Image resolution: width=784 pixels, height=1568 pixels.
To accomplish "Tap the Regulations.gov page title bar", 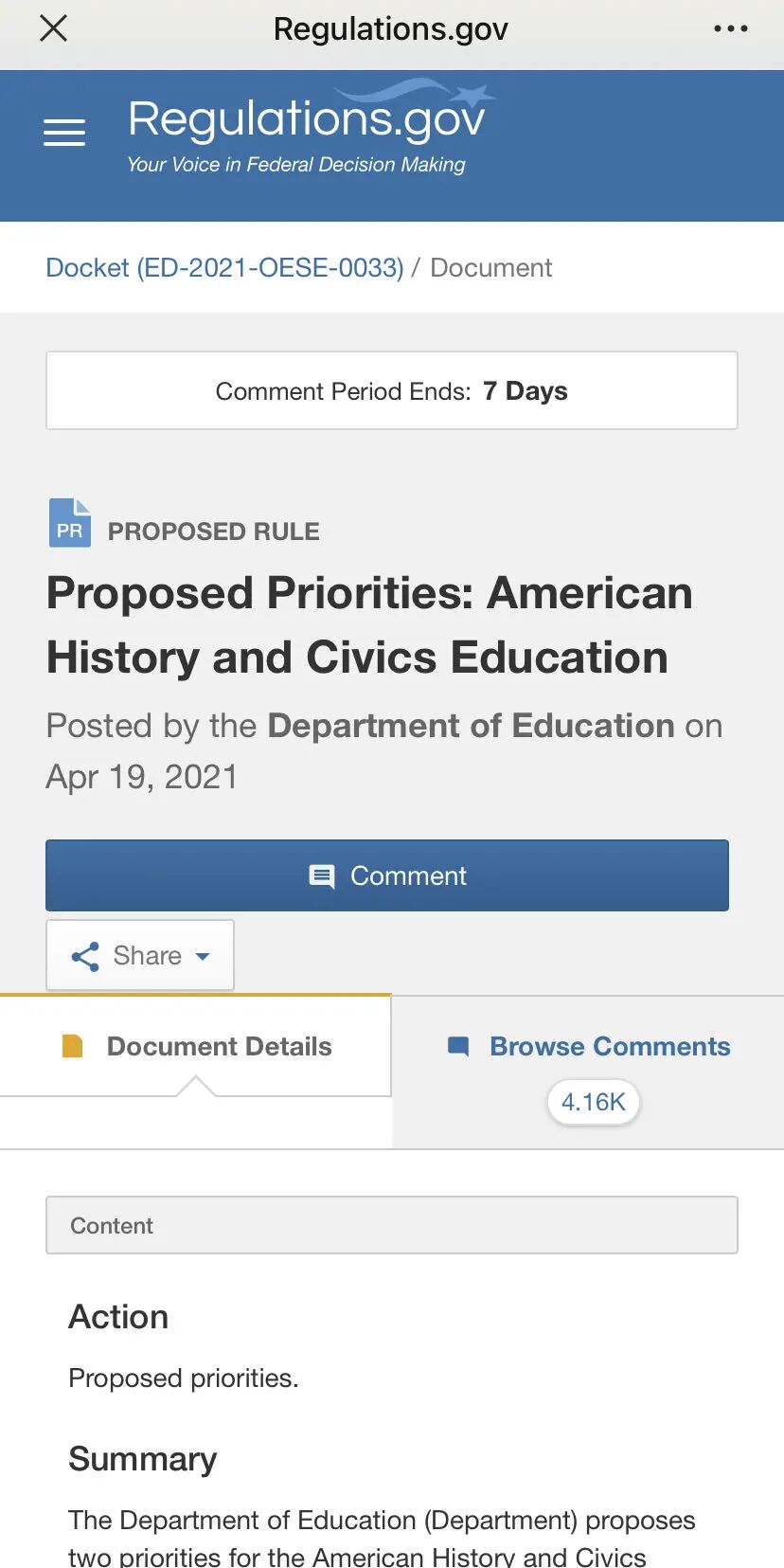I will click(390, 29).
